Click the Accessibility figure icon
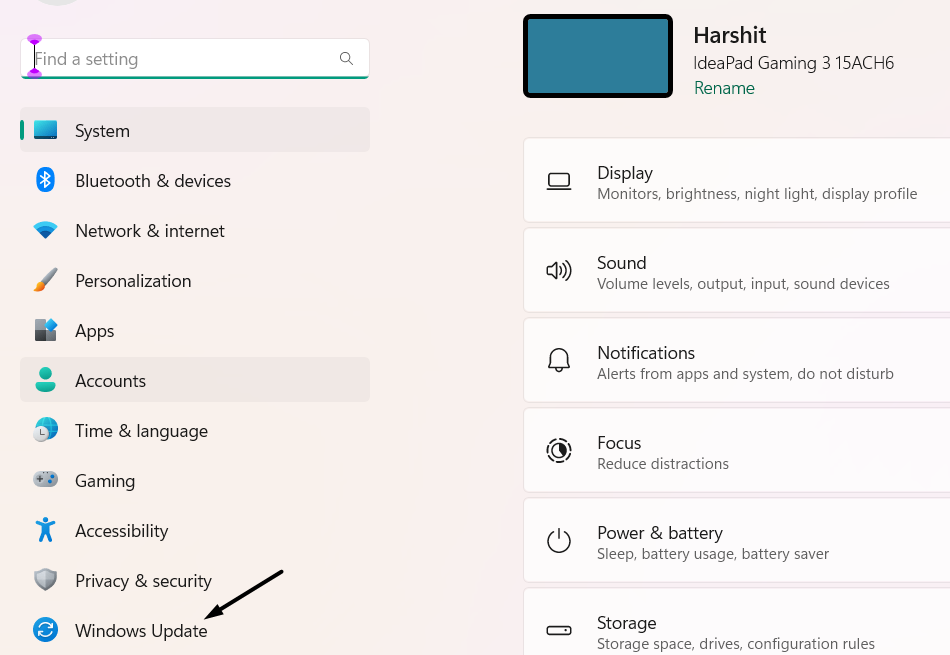950x655 pixels. click(x=45, y=530)
